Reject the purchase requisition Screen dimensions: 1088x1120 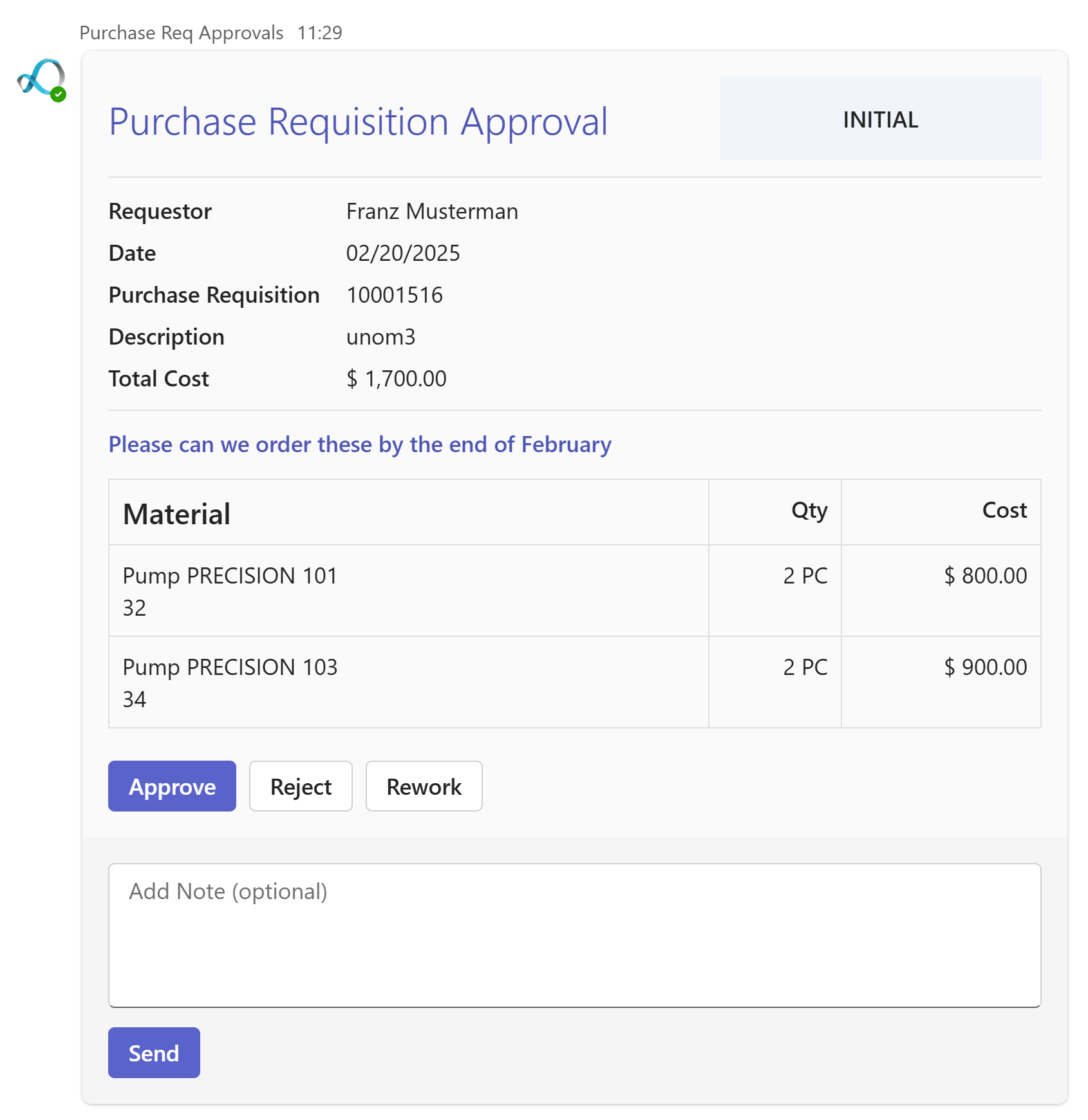tap(301, 786)
